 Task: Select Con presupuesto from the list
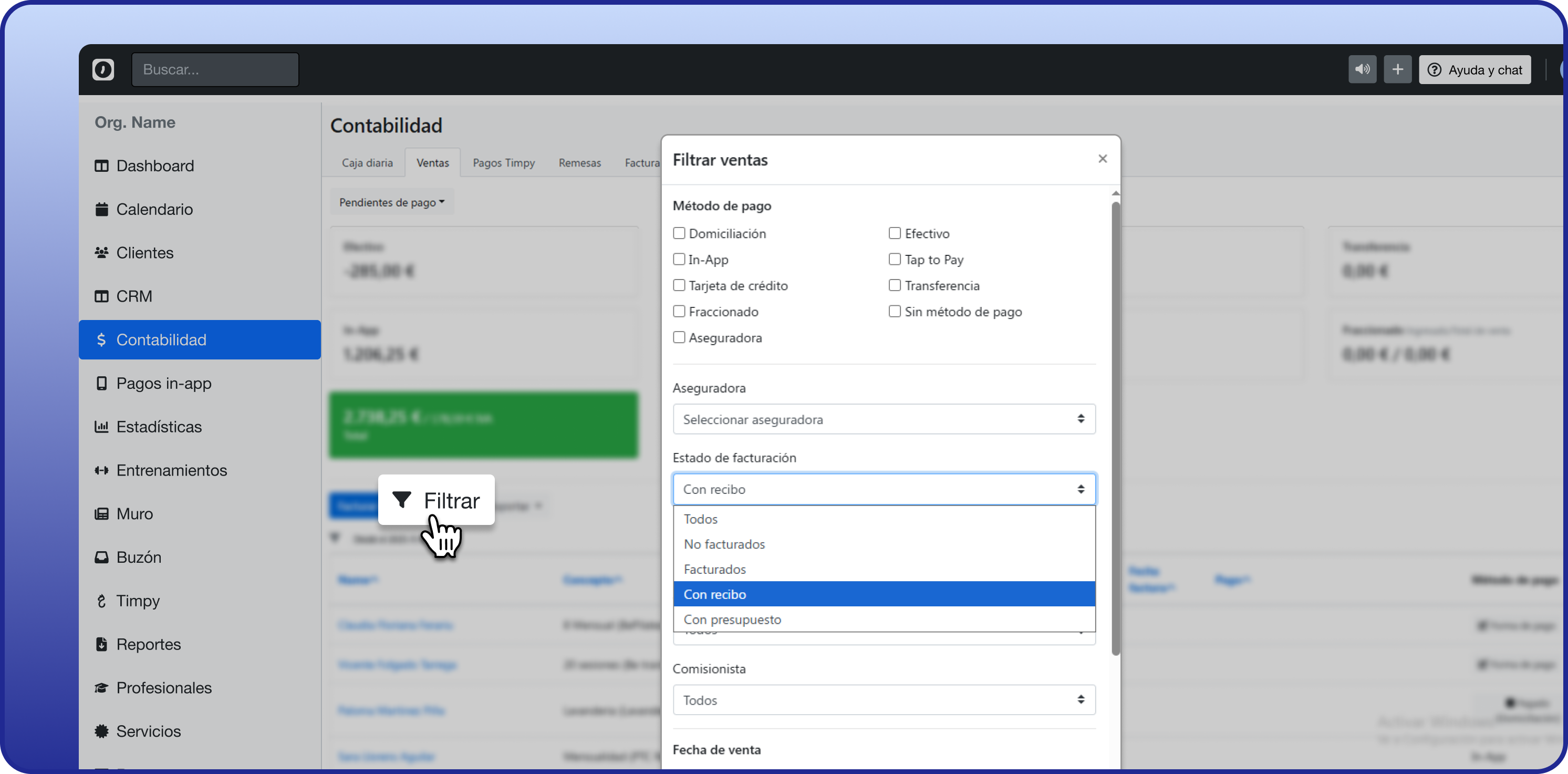(x=732, y=620)
